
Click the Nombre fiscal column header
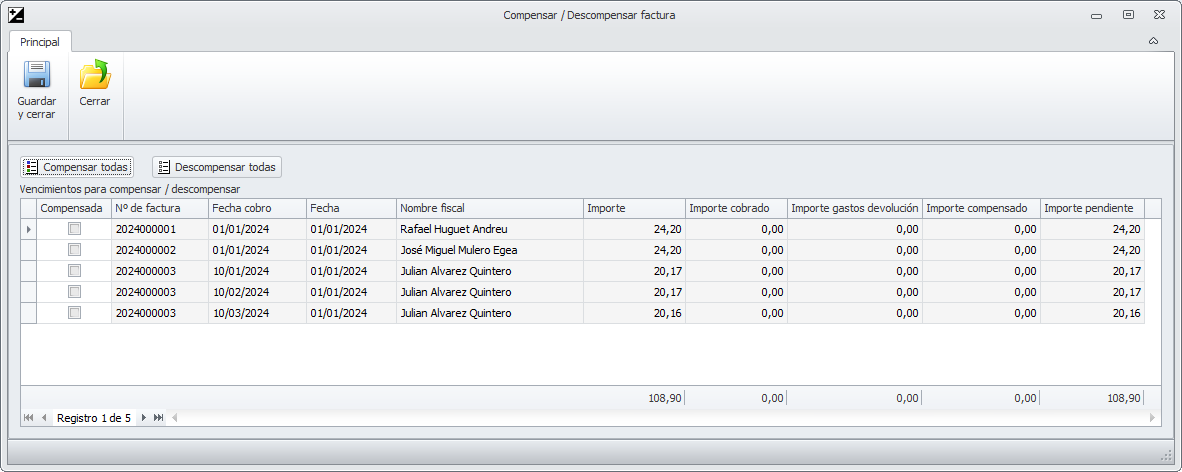point(489,208)
